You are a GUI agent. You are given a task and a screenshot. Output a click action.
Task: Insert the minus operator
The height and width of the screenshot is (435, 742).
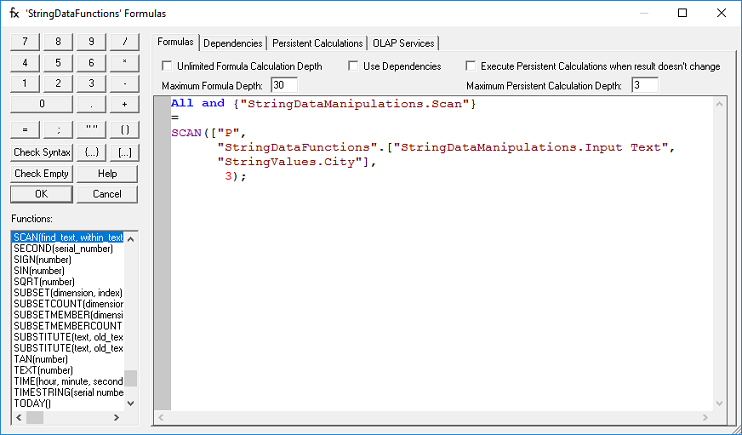click(124, 83)
